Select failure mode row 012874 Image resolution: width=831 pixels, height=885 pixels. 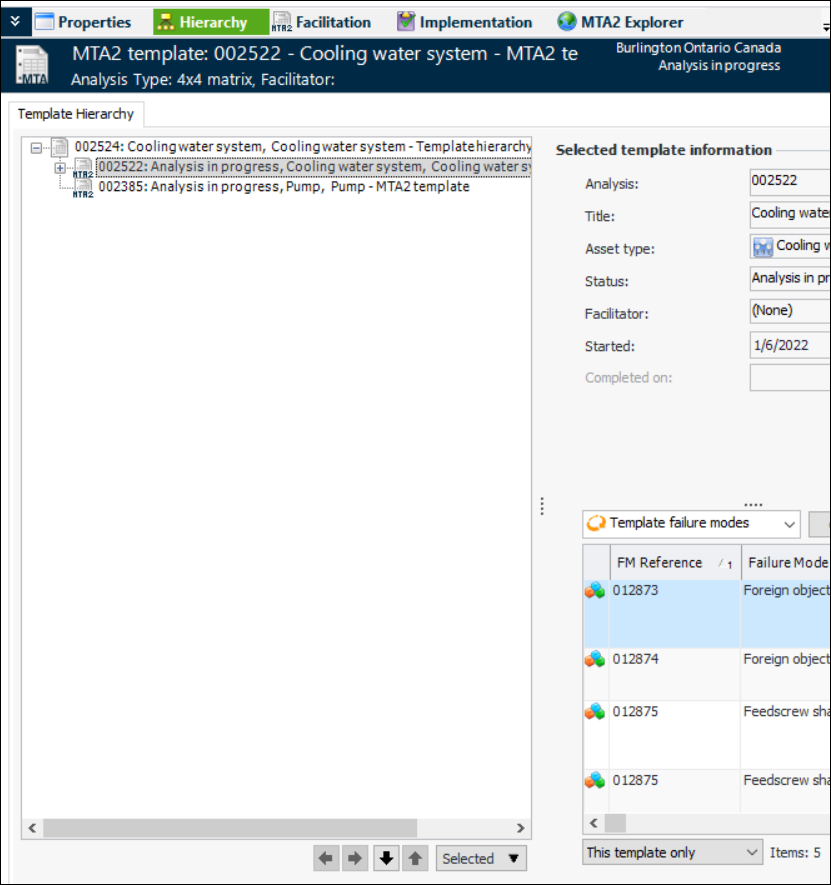(706, 674)
